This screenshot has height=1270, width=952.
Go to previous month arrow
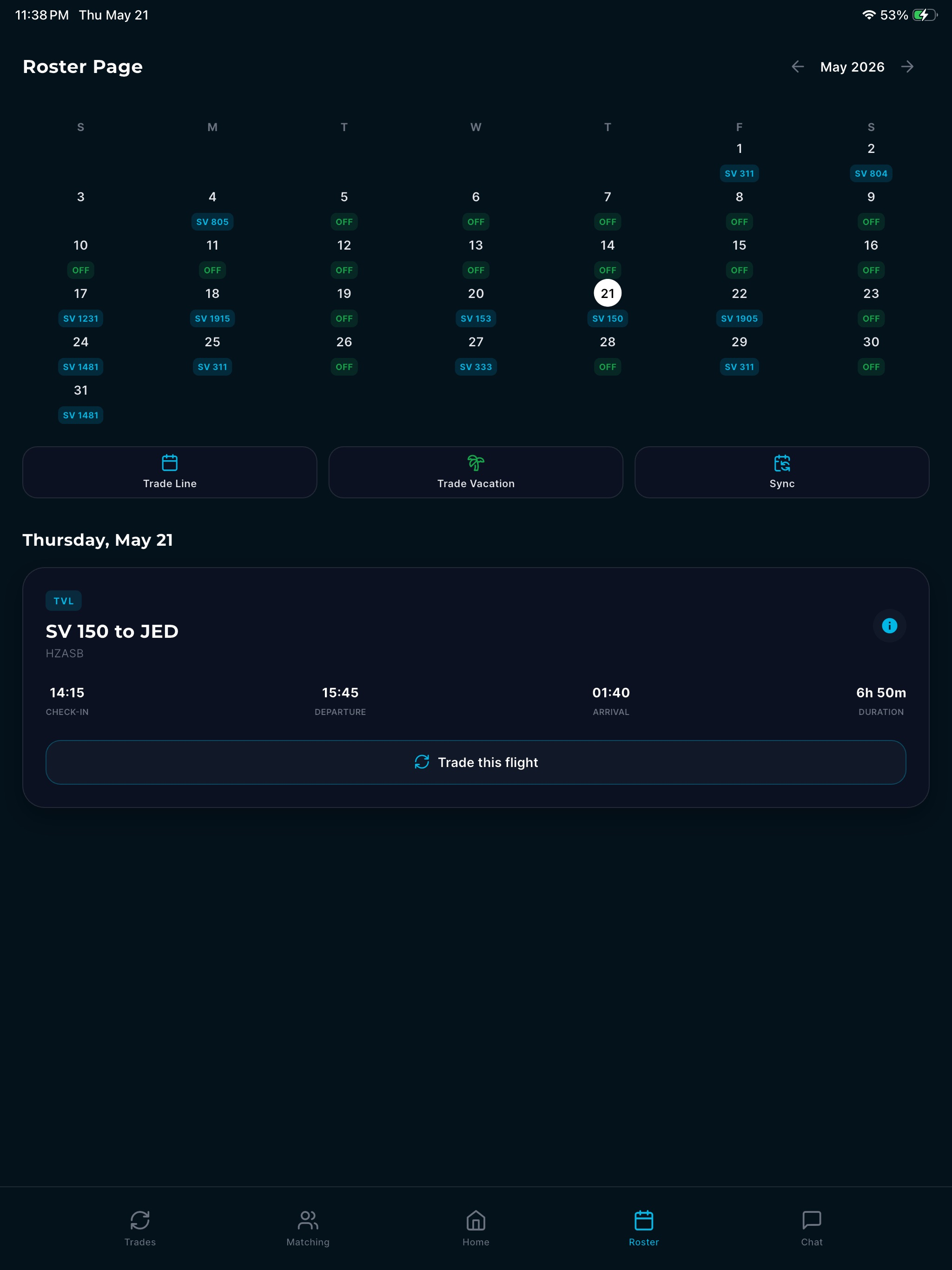[x=797, y=67]
